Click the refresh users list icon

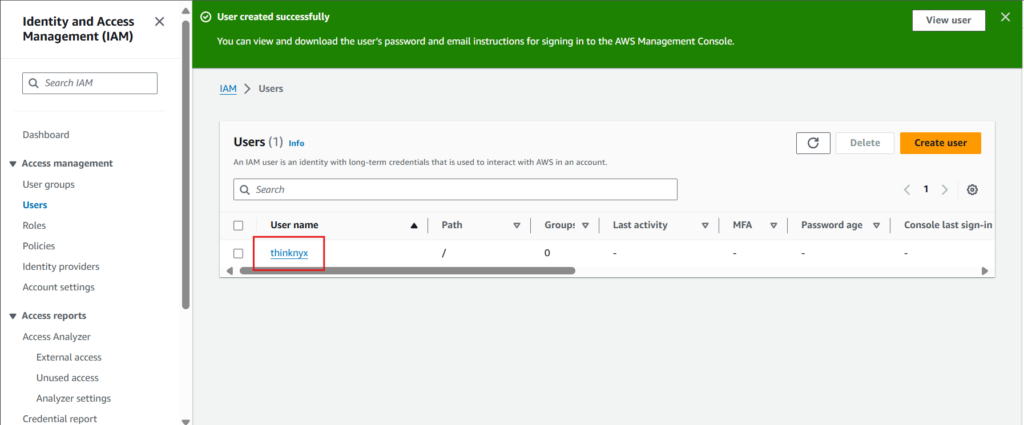pos(813,143)
